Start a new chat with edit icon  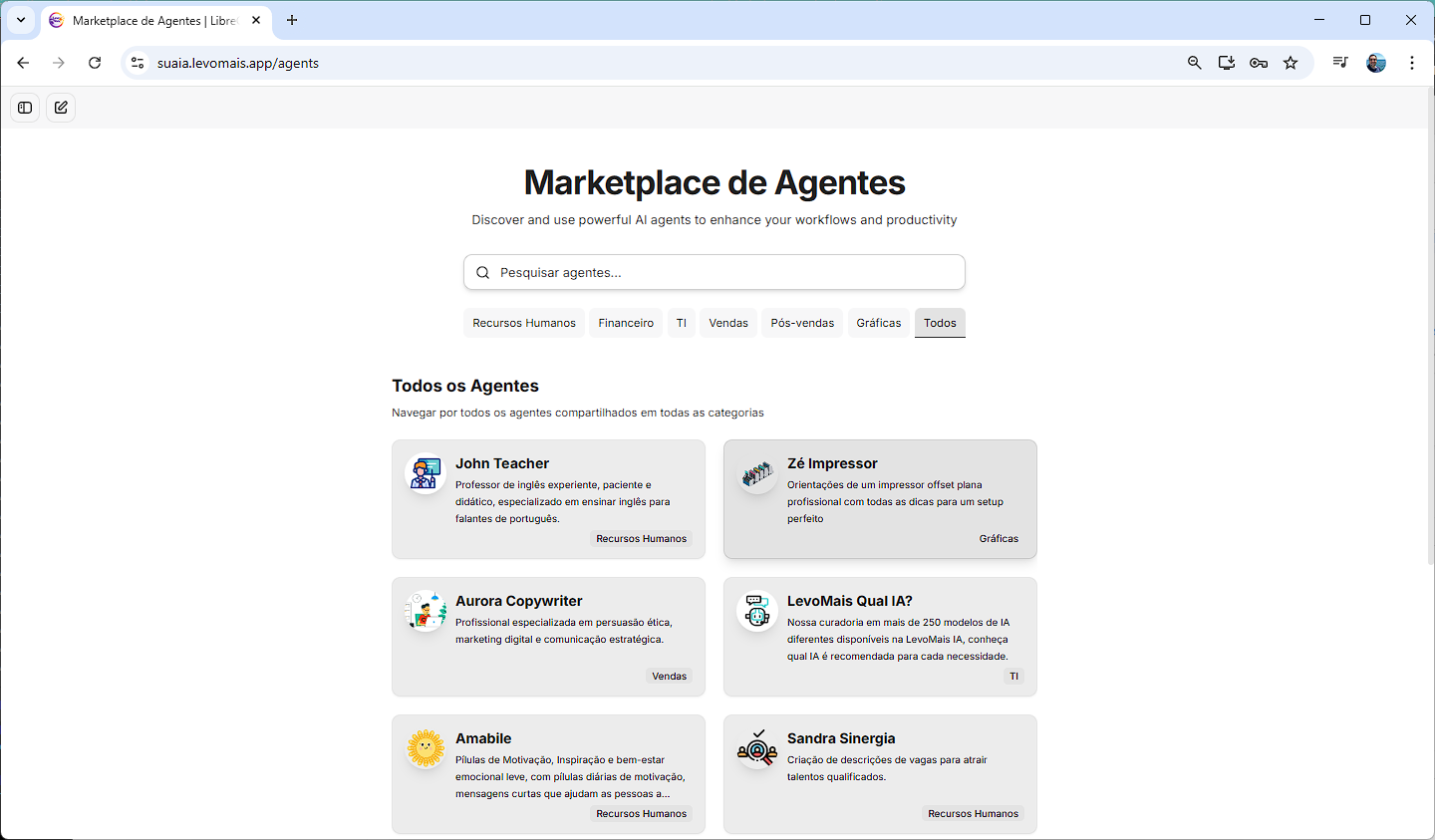pos(61,108)
